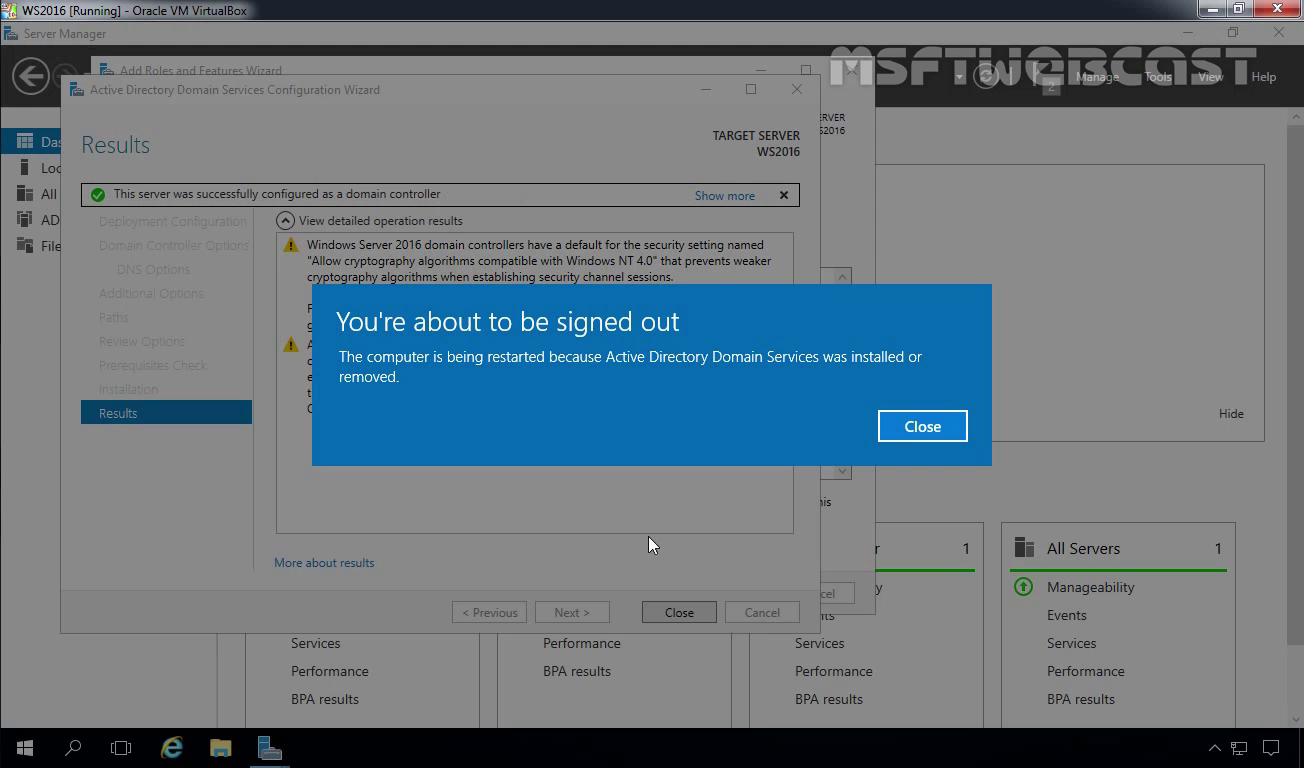Click the wizard's Close button
This screenshot has width=1304, height=768.
[x=679, y=612]
